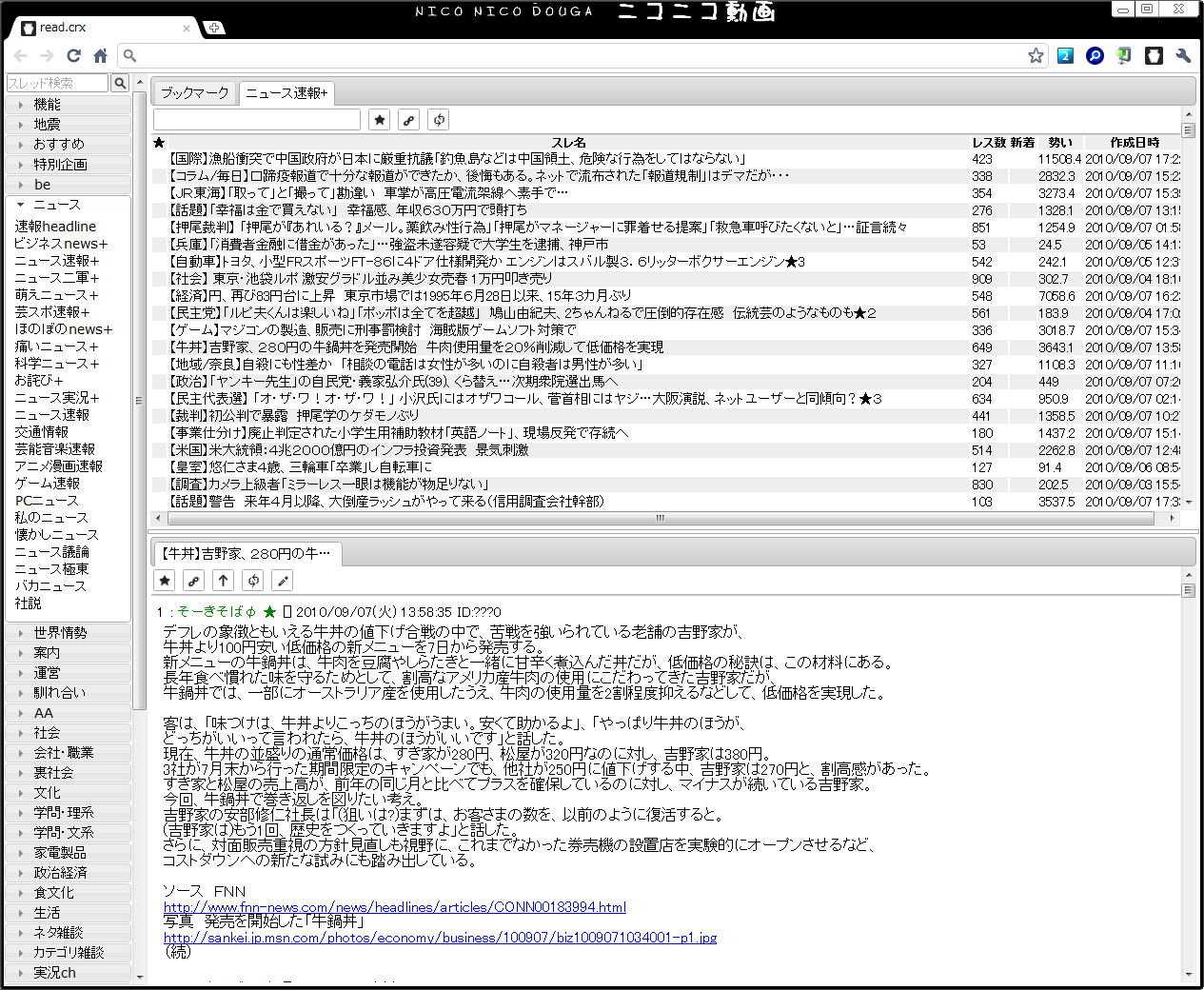This screenshot has height=990, width=1204.
Task: Click the up-arrow icon in thread view toolbar
Action: (x=224, y=581)
